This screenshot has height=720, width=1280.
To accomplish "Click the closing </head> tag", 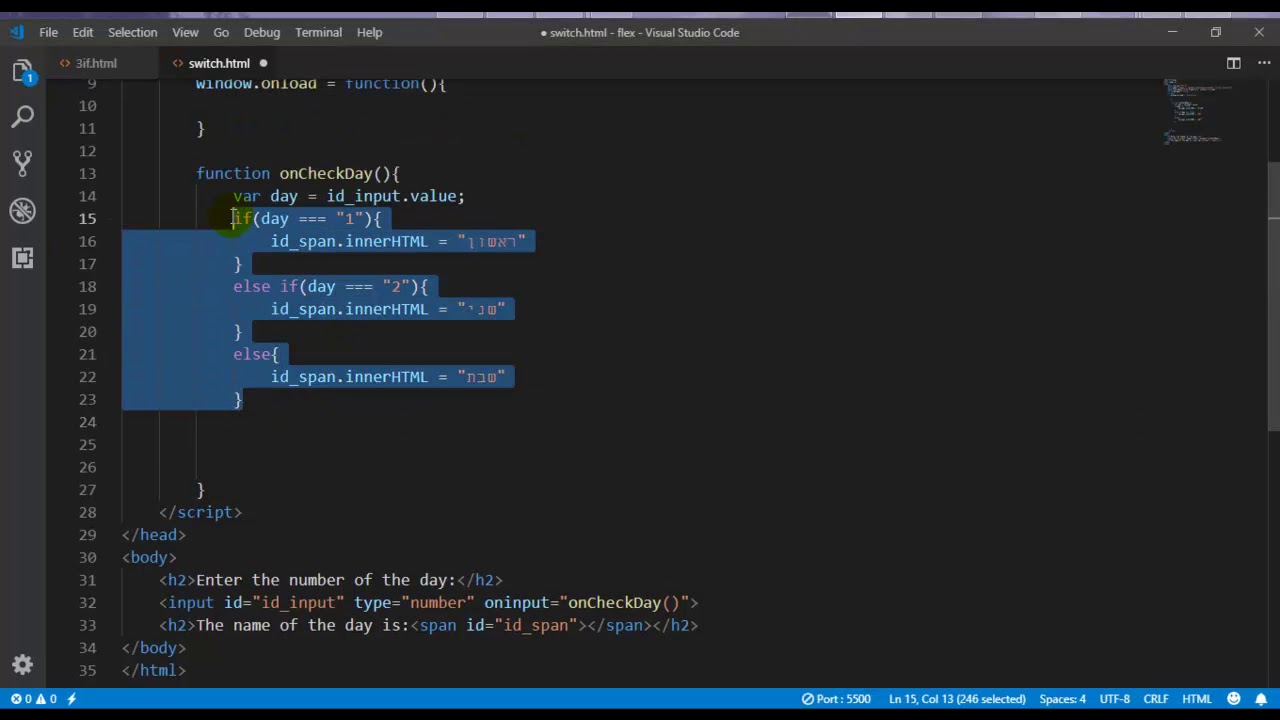I will pos(154,535).
